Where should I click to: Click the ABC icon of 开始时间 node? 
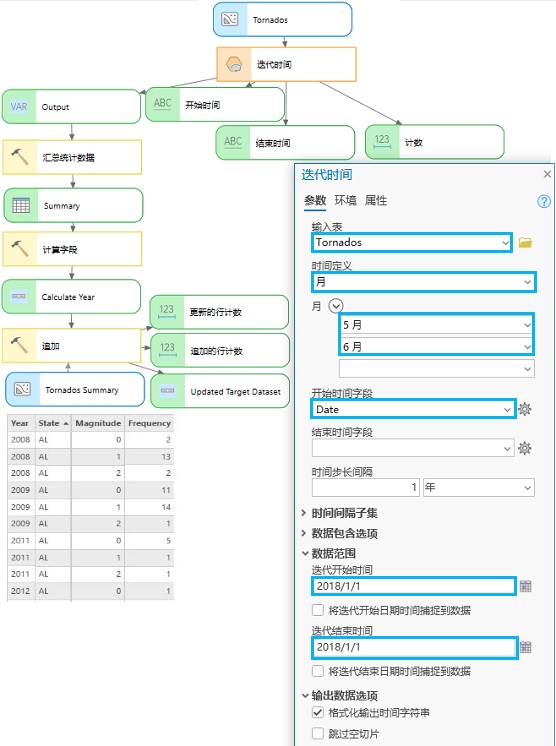162,104
